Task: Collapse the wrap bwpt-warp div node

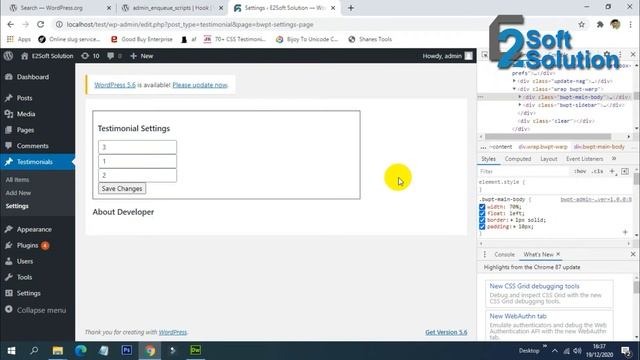Action: (x=514, y=89)
